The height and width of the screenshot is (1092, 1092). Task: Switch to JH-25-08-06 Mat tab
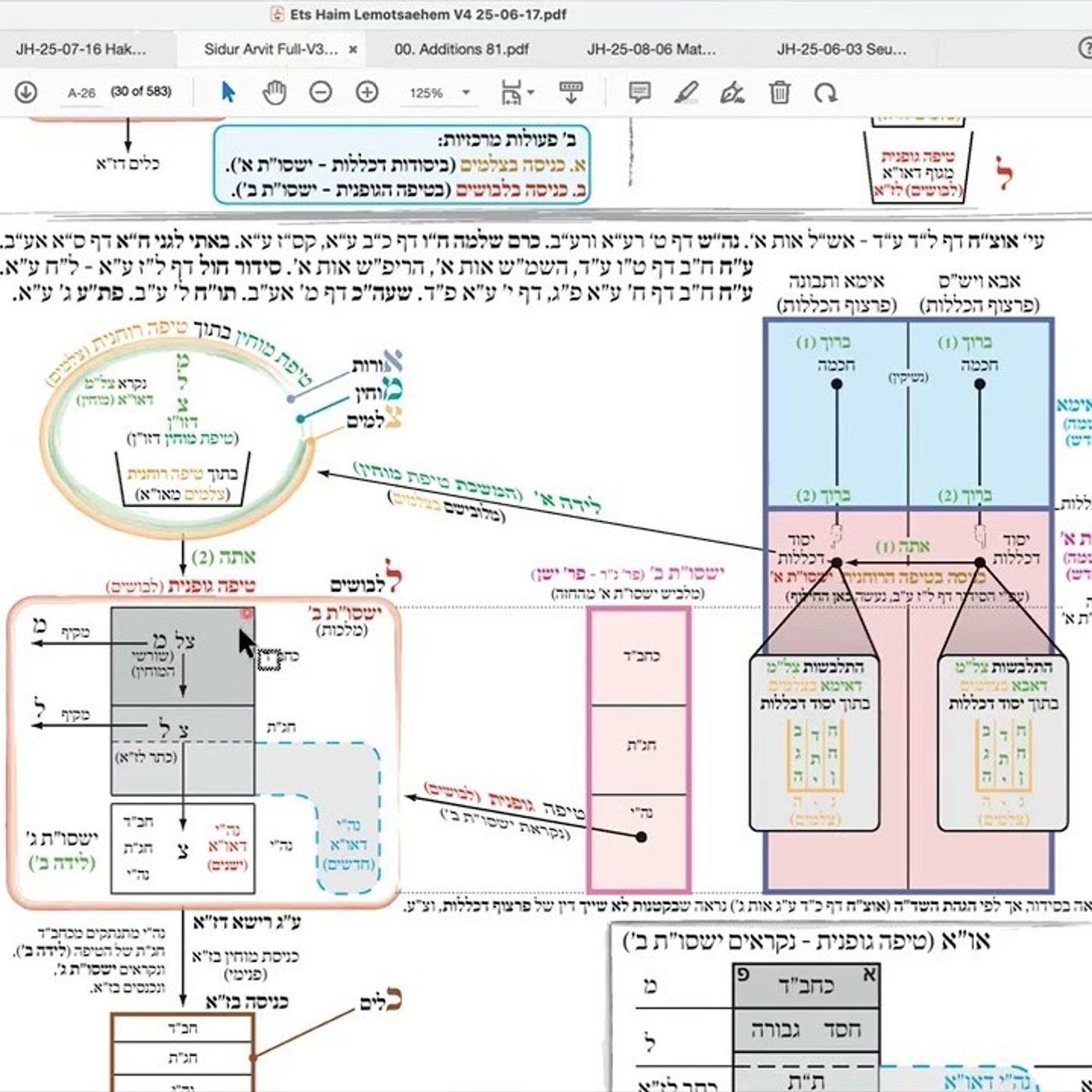(652, 49)
